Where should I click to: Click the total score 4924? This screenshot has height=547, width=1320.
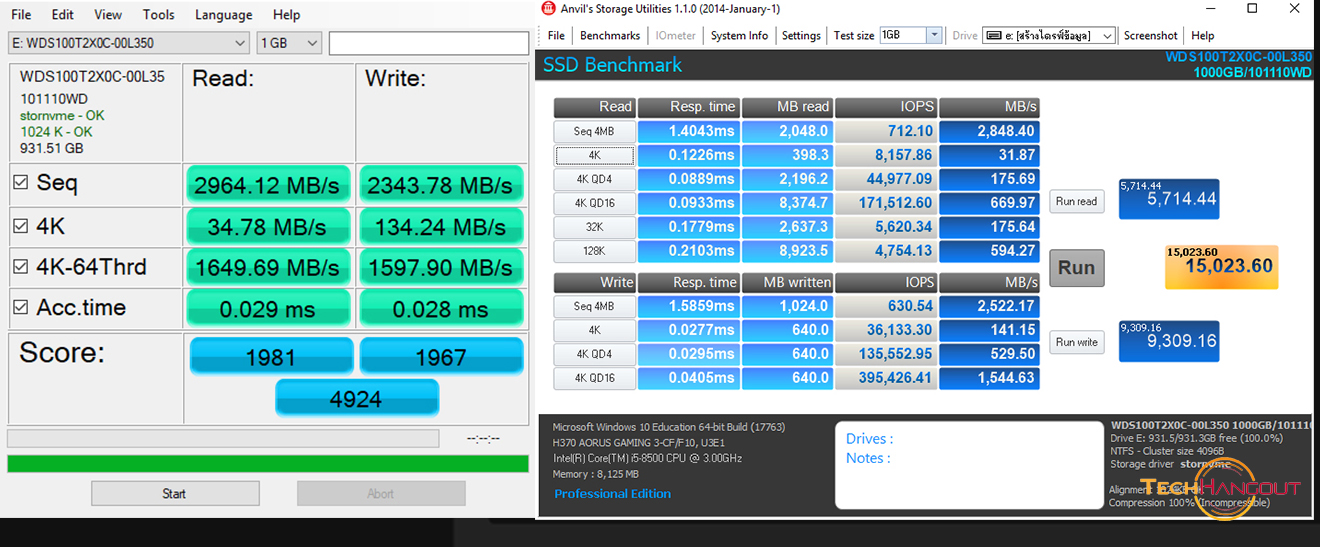click(x=356, y=399)
